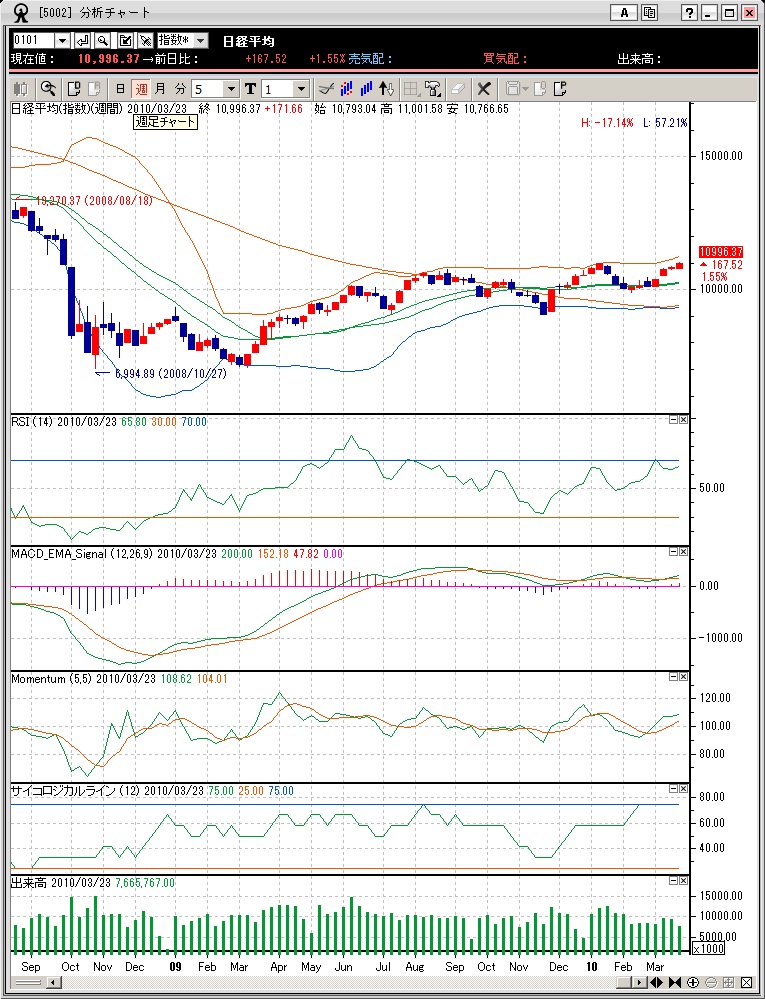Click the A button in the title bar
The width and height of the screenshot is (765, 999).
(x=625, y=13)
